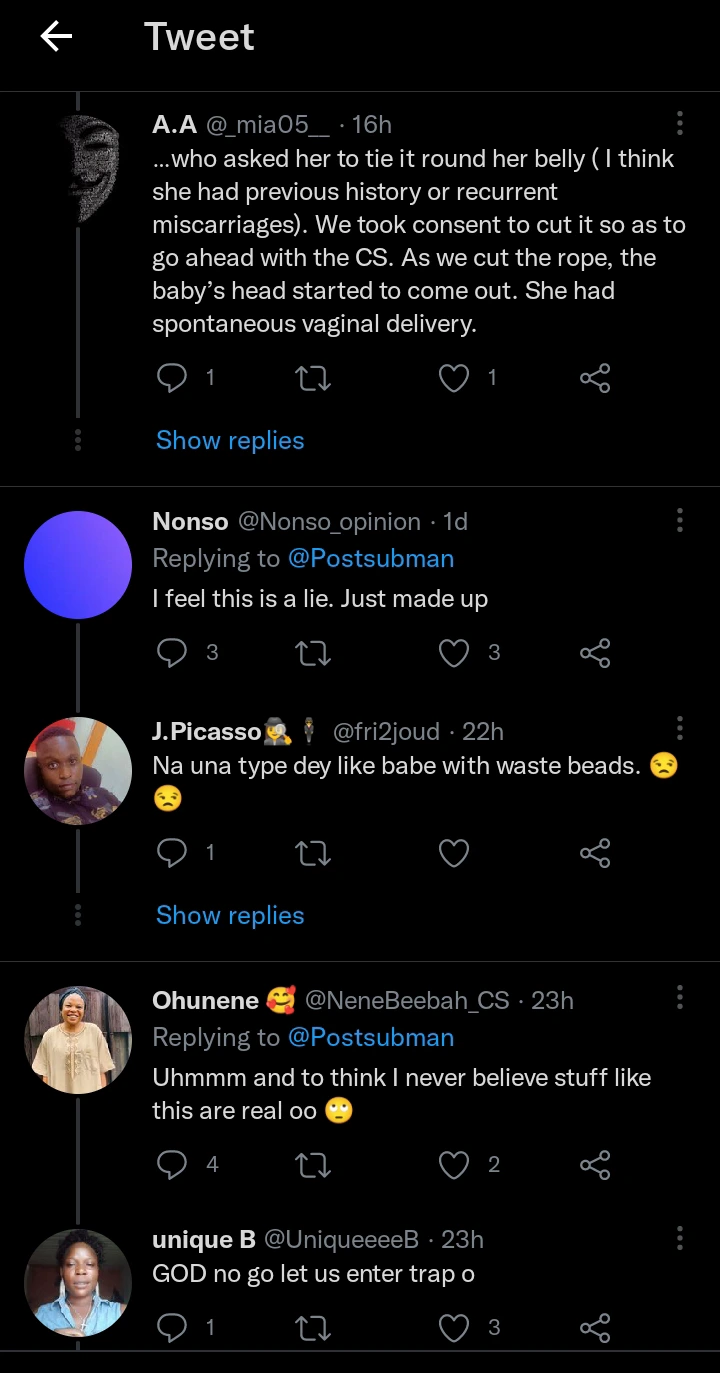The width and height of the screenshot is (720, 1373).
Task: Reply to Nonso's "made up" tweet
Action: tap(173, 652)
